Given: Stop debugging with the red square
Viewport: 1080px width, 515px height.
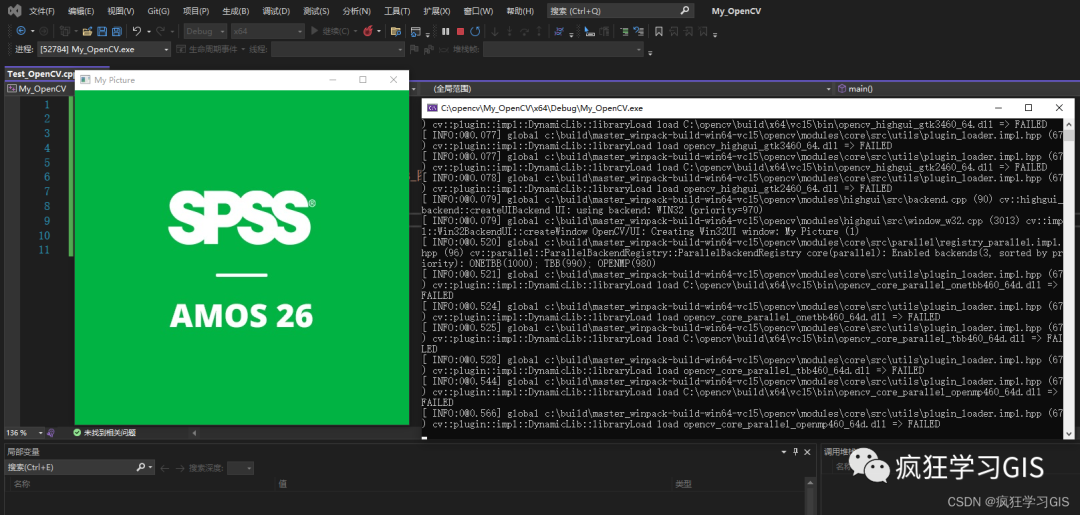Looking at the screenshot, I should [x=460, y=31].
